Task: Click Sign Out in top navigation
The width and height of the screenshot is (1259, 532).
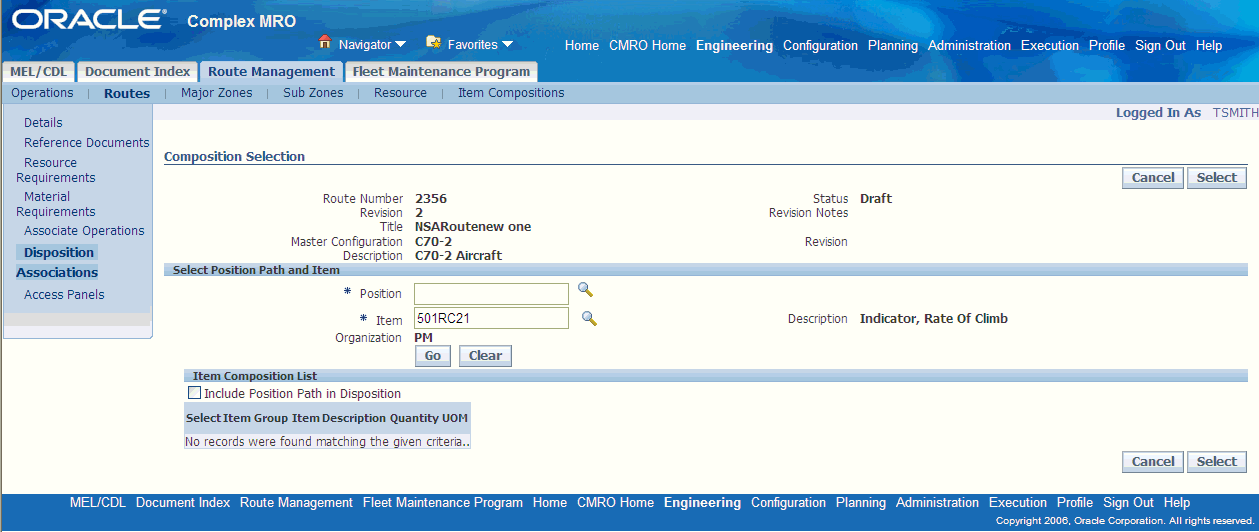Action: (x=1160, y=45)
